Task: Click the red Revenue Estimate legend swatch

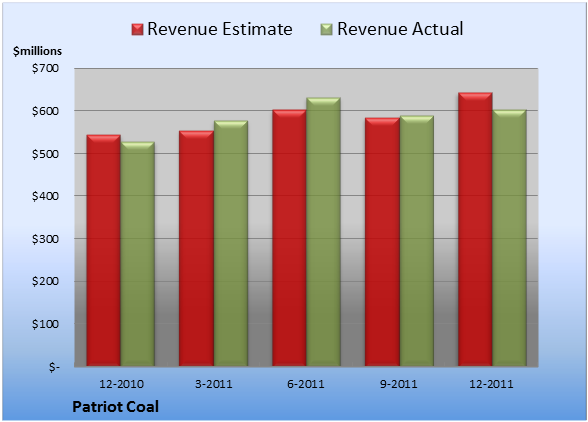Action: pyautogui.click(x=137, y=30)
